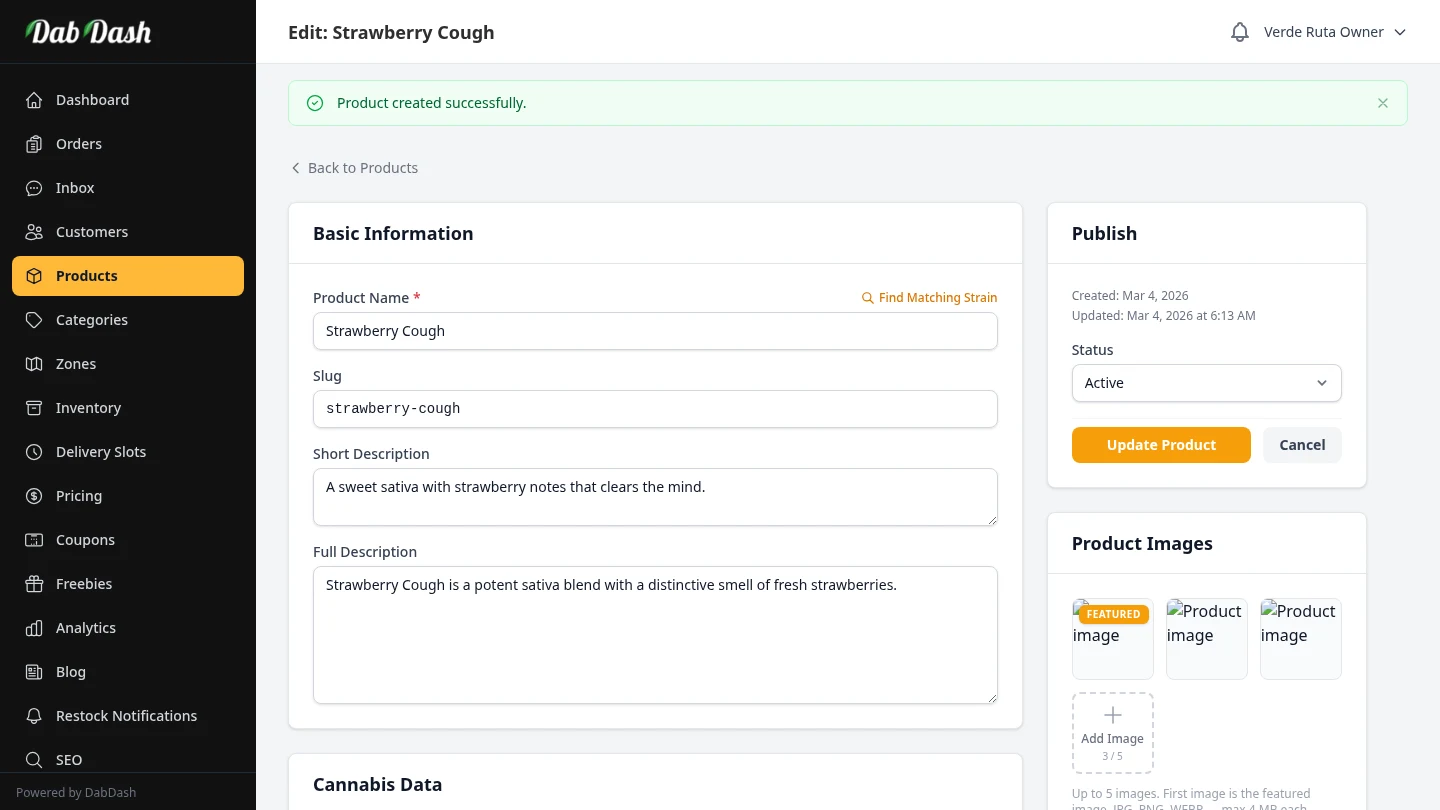The height and width of the screenshot is (810, 1440).
Task: Click the Delivery Slots clock icon
Action: (x=34, y=452)
